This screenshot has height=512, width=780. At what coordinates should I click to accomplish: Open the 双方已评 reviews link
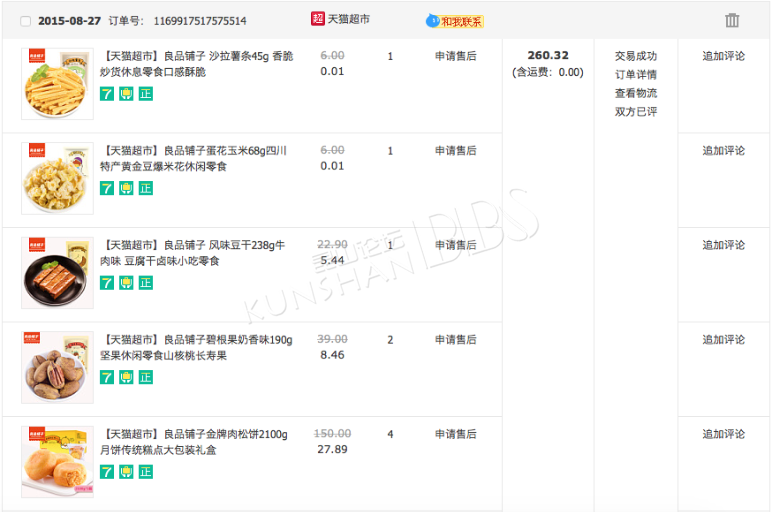click(636, 111)
